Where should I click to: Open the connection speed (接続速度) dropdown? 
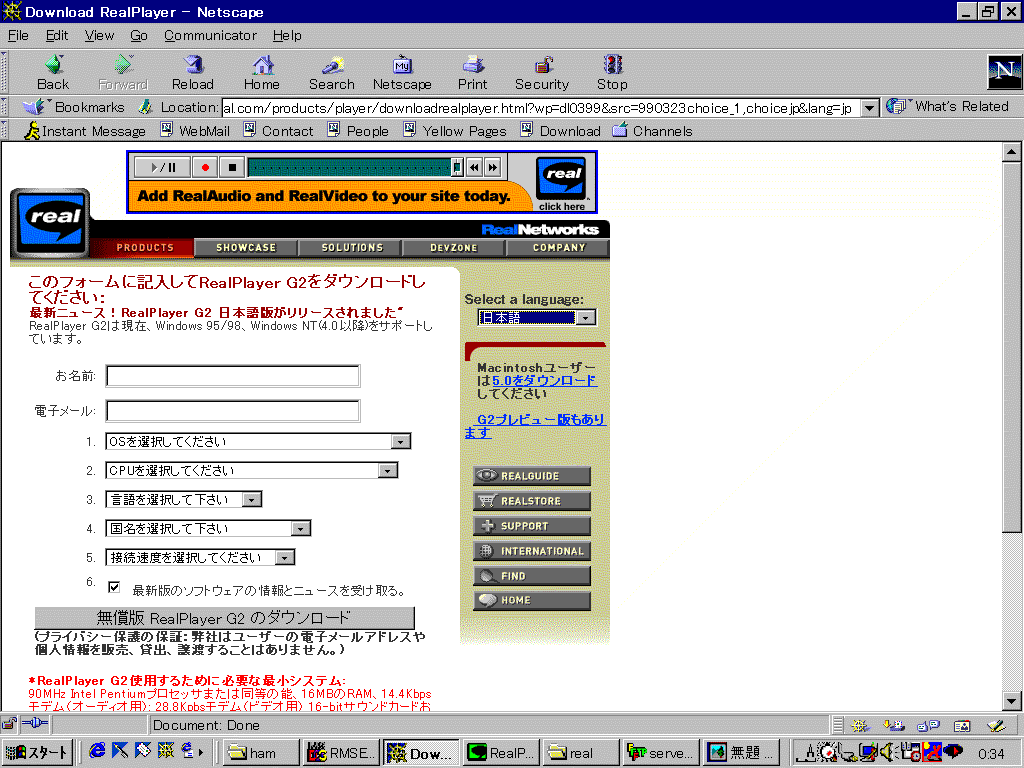[200, 557]
